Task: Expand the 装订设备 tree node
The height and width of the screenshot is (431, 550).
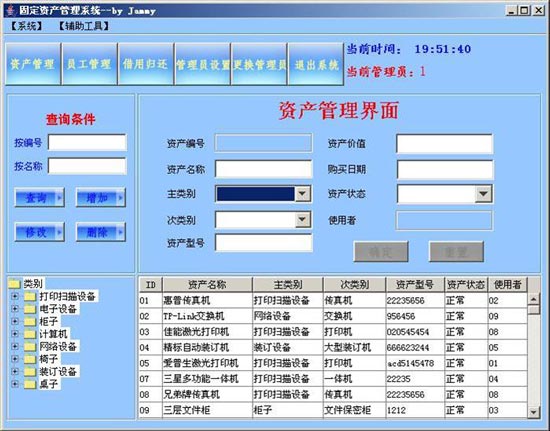Action: tap(15, 371)
